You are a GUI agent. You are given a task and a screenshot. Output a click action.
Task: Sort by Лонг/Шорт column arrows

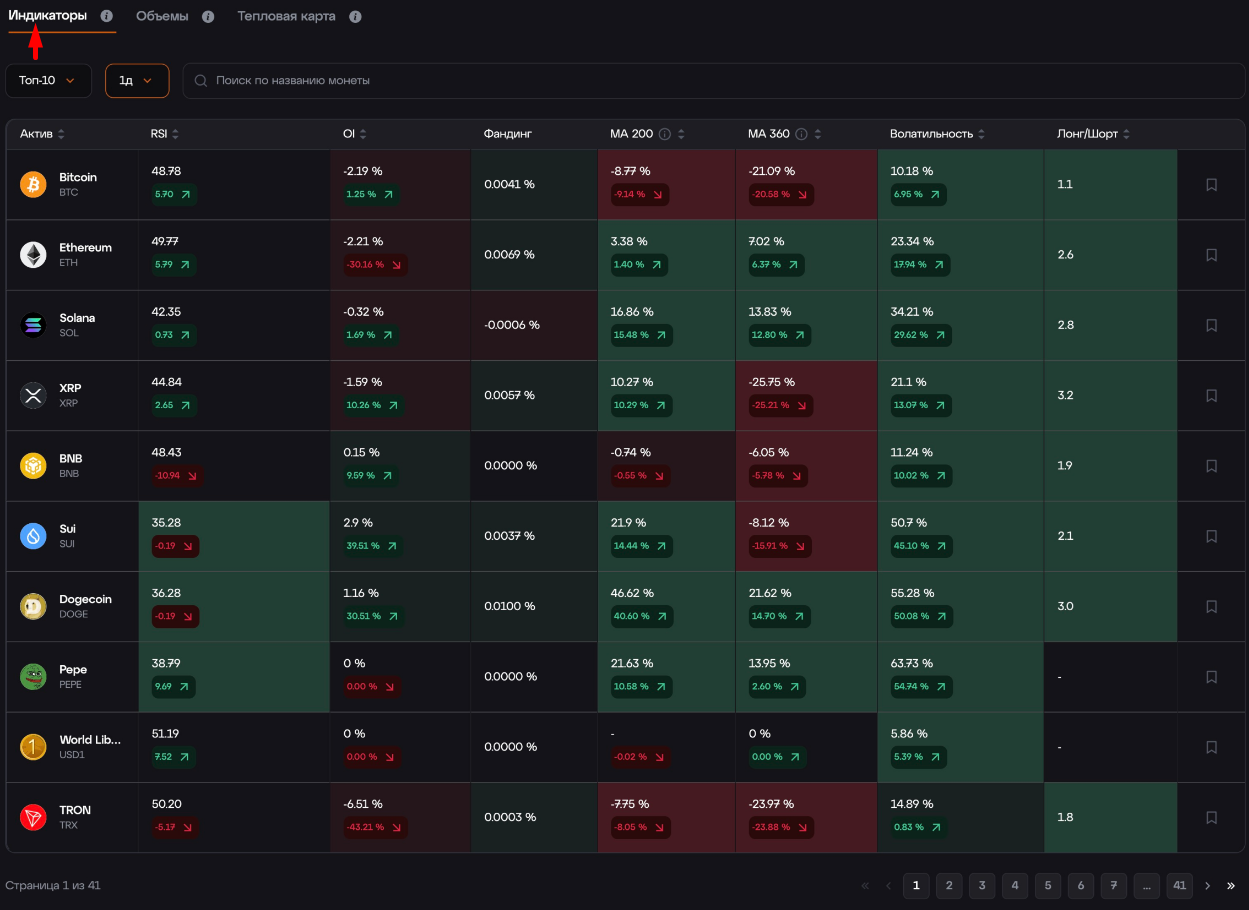(x=1127, y=134)
